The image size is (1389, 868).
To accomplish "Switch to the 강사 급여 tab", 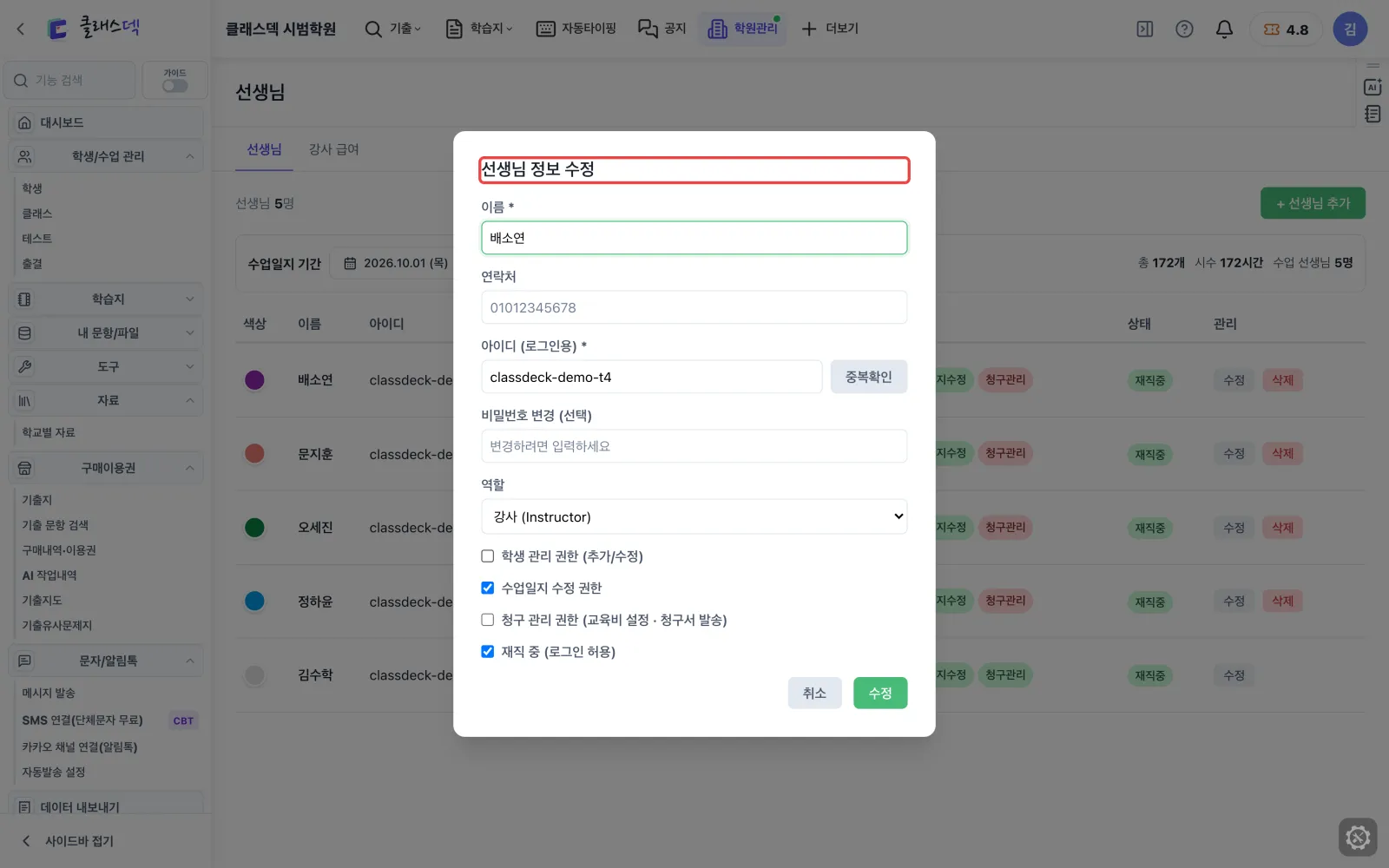I will [x=333, y=149].
